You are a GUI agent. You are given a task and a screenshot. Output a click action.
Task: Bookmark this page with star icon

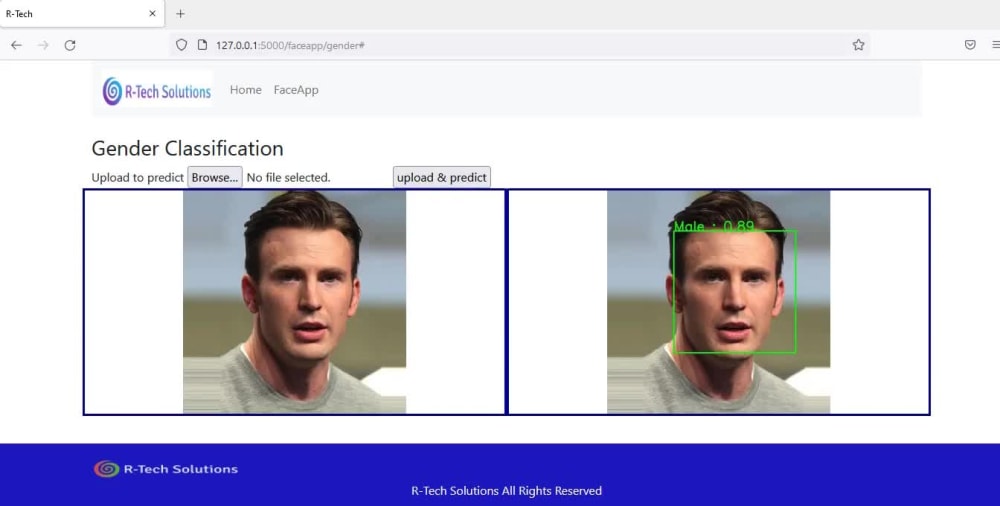(858, 45)
